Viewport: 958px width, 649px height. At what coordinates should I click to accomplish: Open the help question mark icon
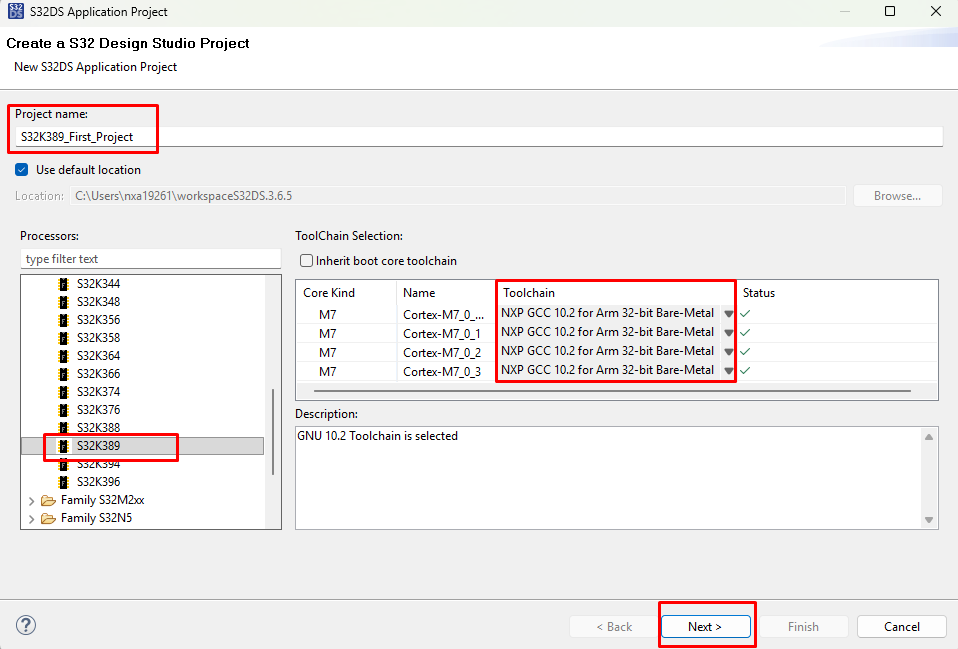click(x=27, y=626)
